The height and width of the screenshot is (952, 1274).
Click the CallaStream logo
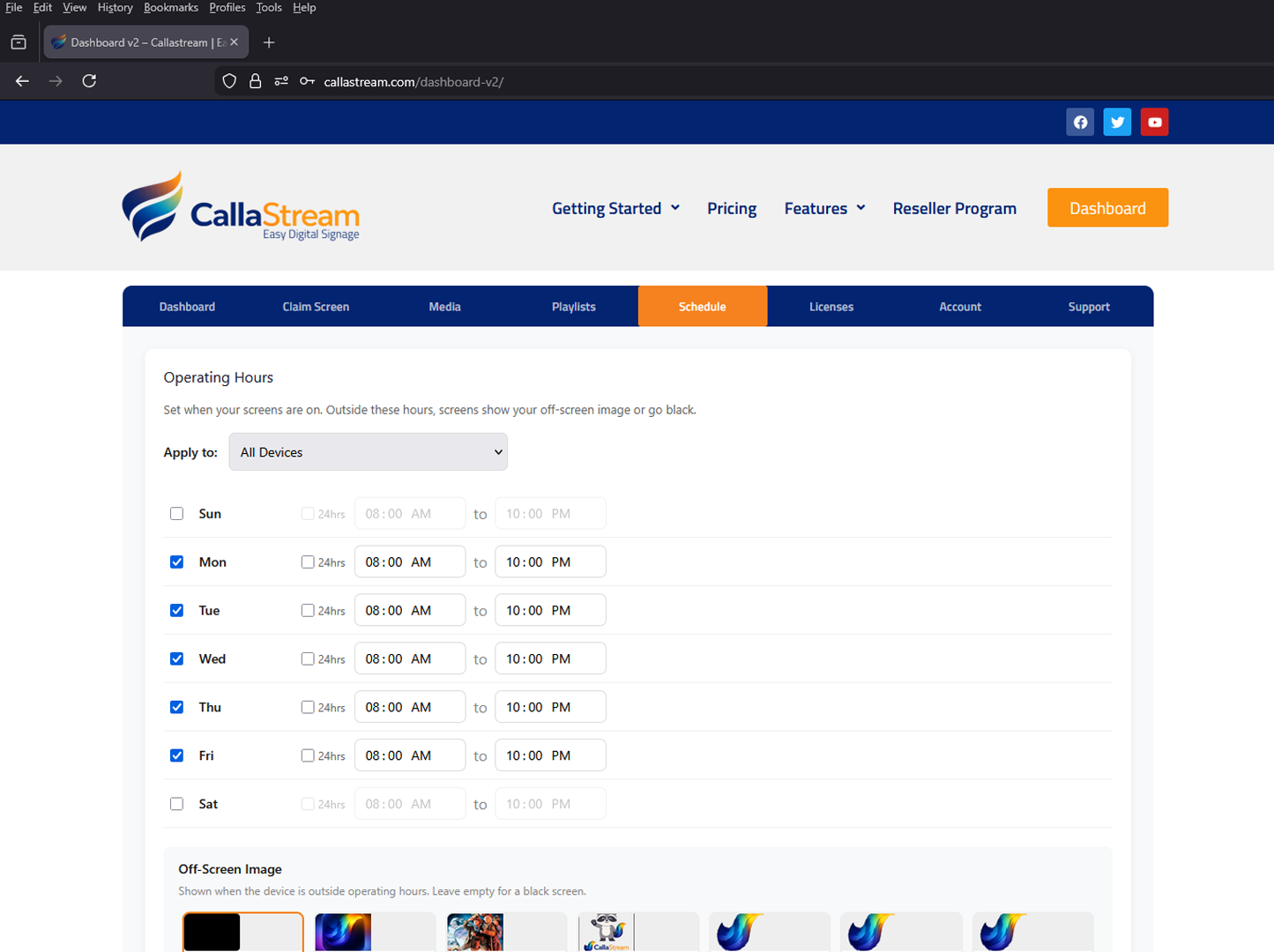(x=240, y=206)
